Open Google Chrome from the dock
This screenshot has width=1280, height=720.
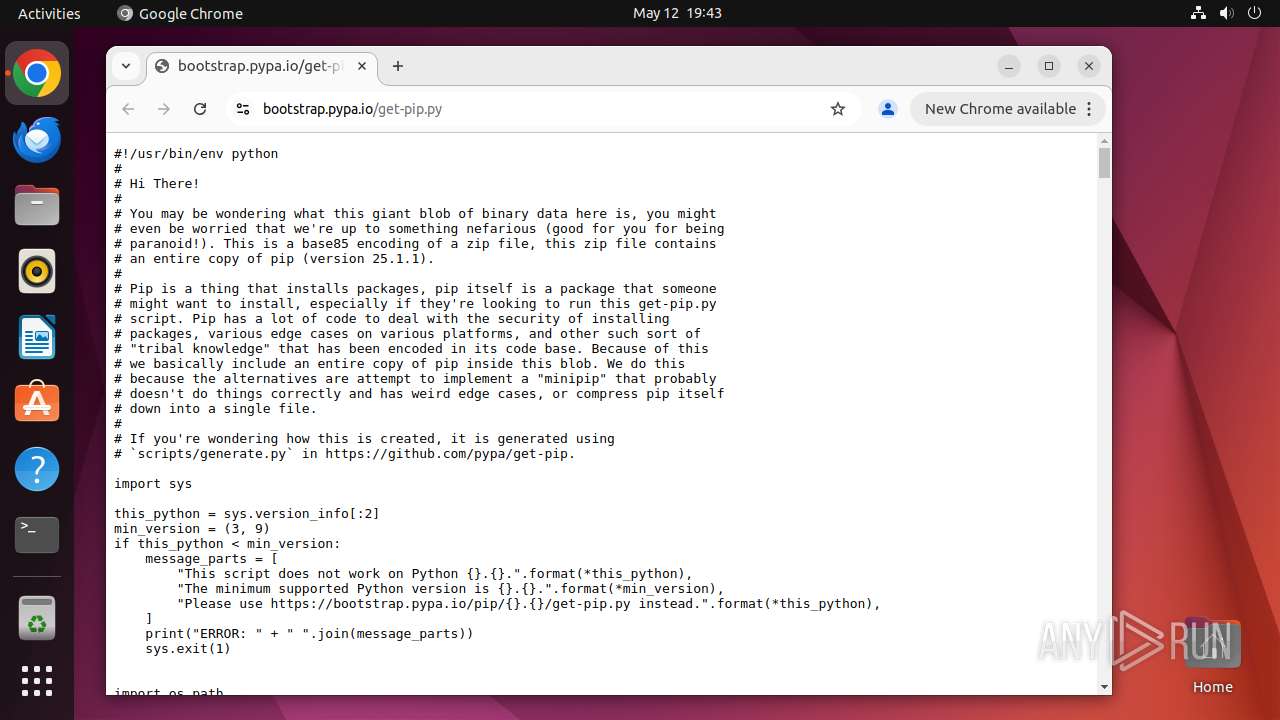point(37,74)
